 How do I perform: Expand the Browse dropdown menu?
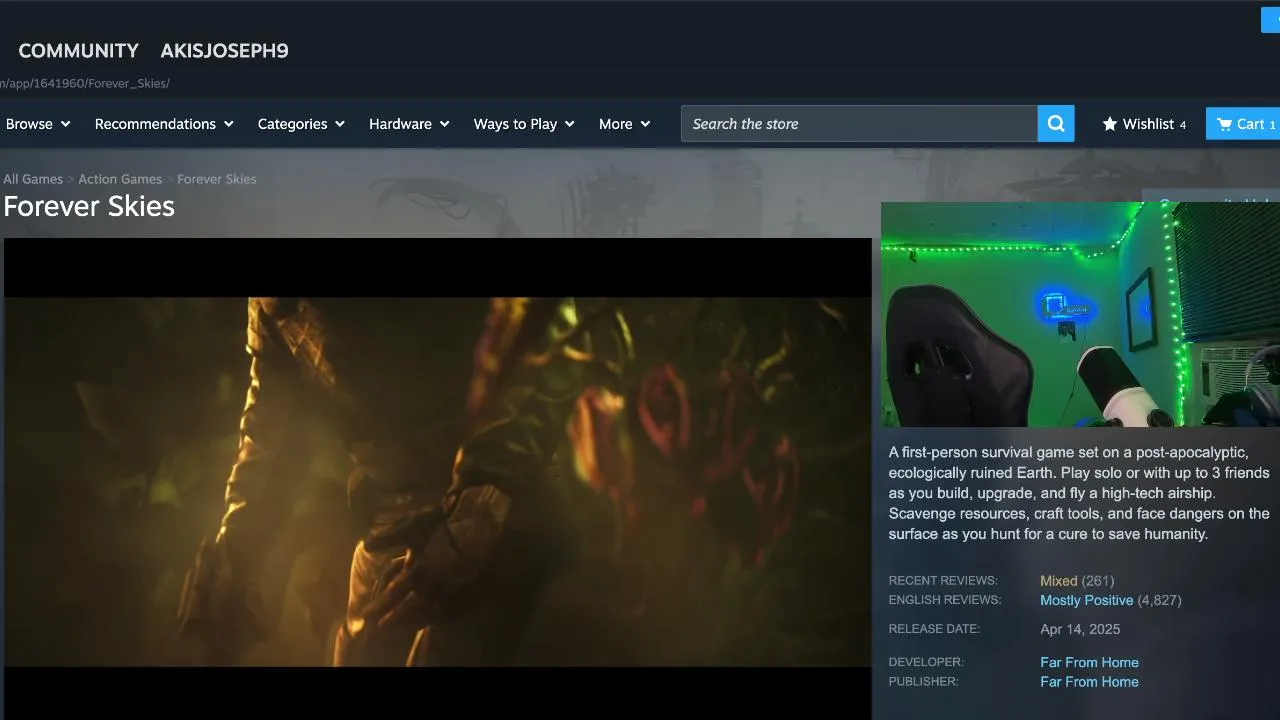(38, 124)
